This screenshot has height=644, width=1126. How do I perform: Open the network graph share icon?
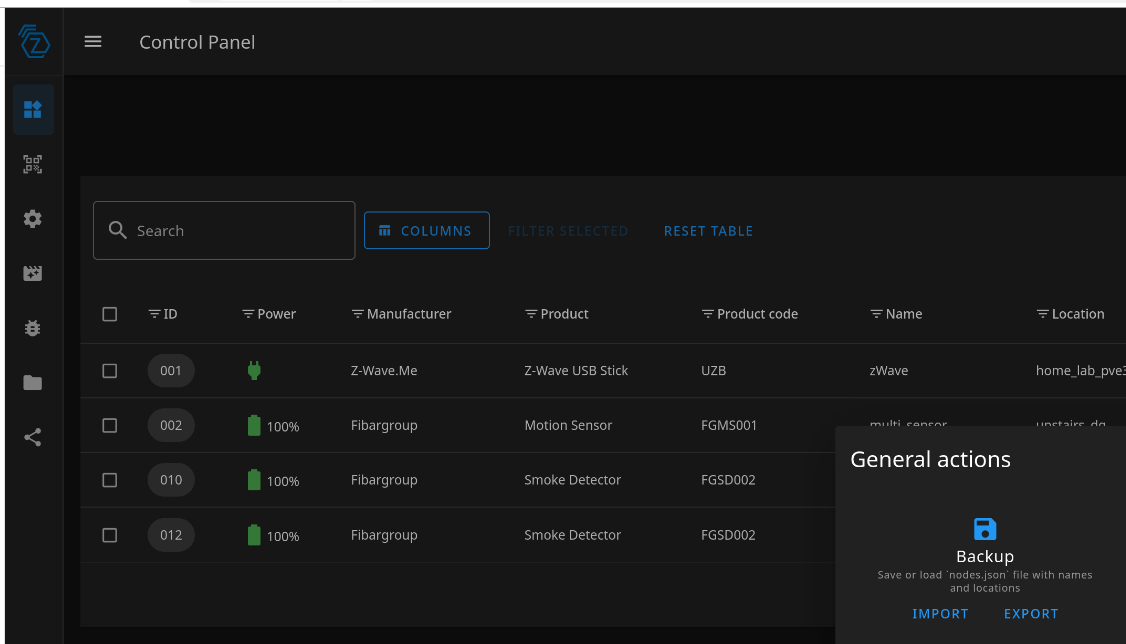33,437
